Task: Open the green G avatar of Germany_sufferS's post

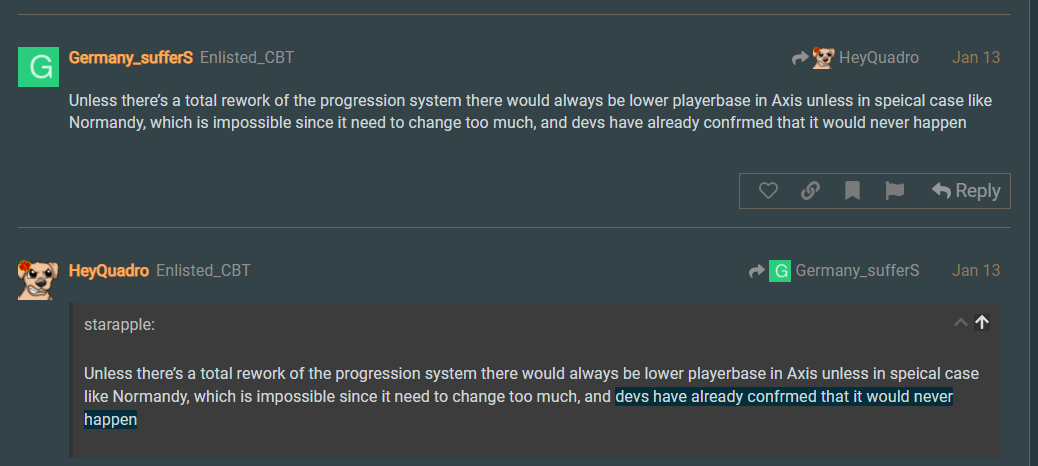Action: coord(38,67)
